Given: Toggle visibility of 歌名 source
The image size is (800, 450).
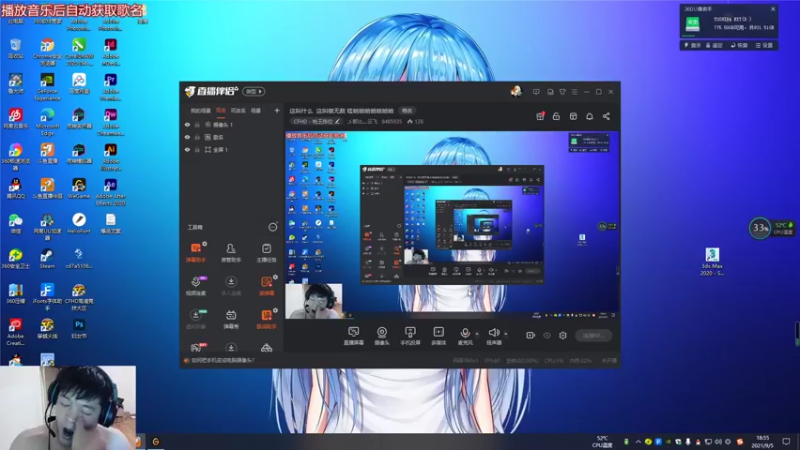Looking at the screenshot, I should click(x=187, y=137).
